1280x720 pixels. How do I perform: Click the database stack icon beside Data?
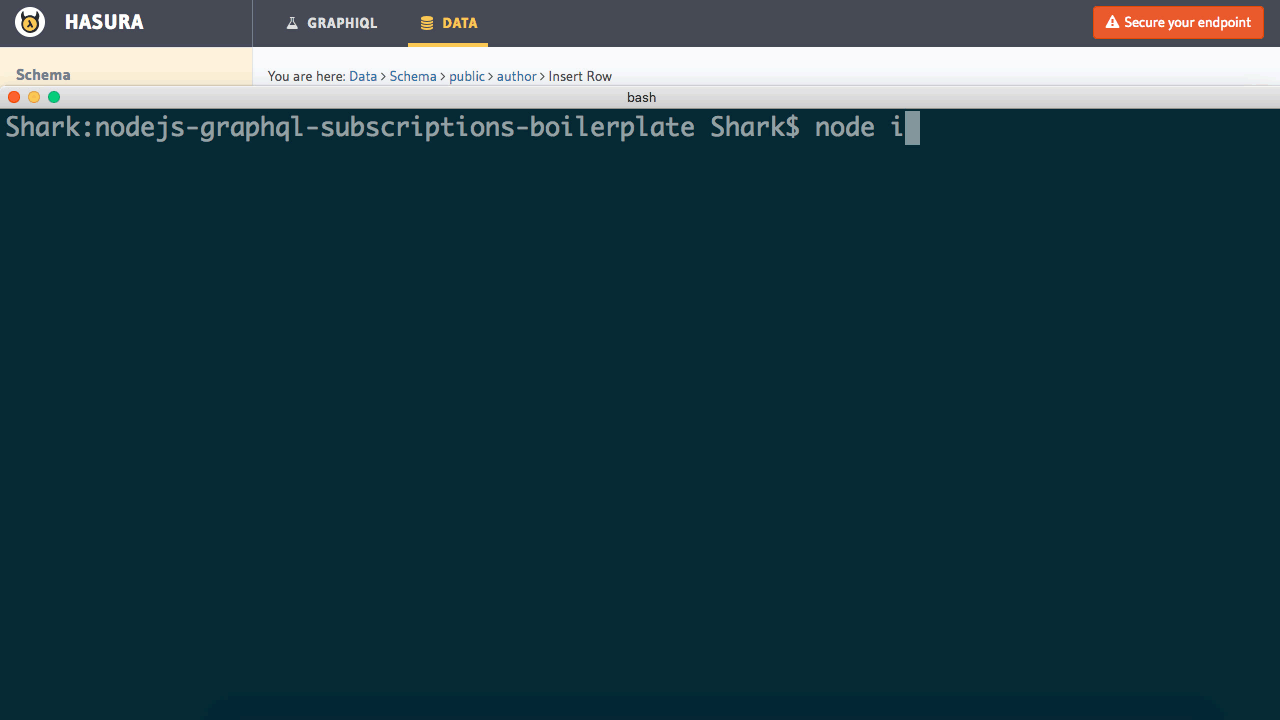tap(427, 23)
